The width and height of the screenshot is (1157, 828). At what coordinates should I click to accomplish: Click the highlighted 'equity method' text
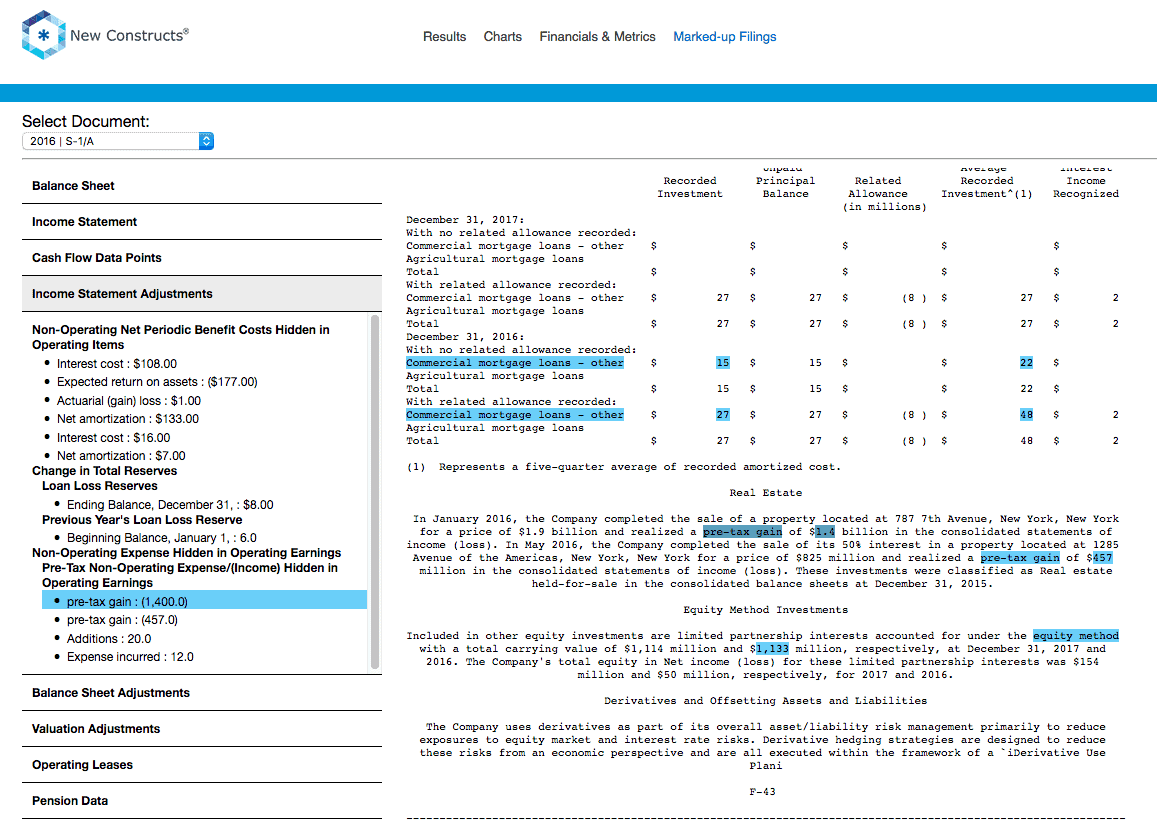[x=1076, y=636]
